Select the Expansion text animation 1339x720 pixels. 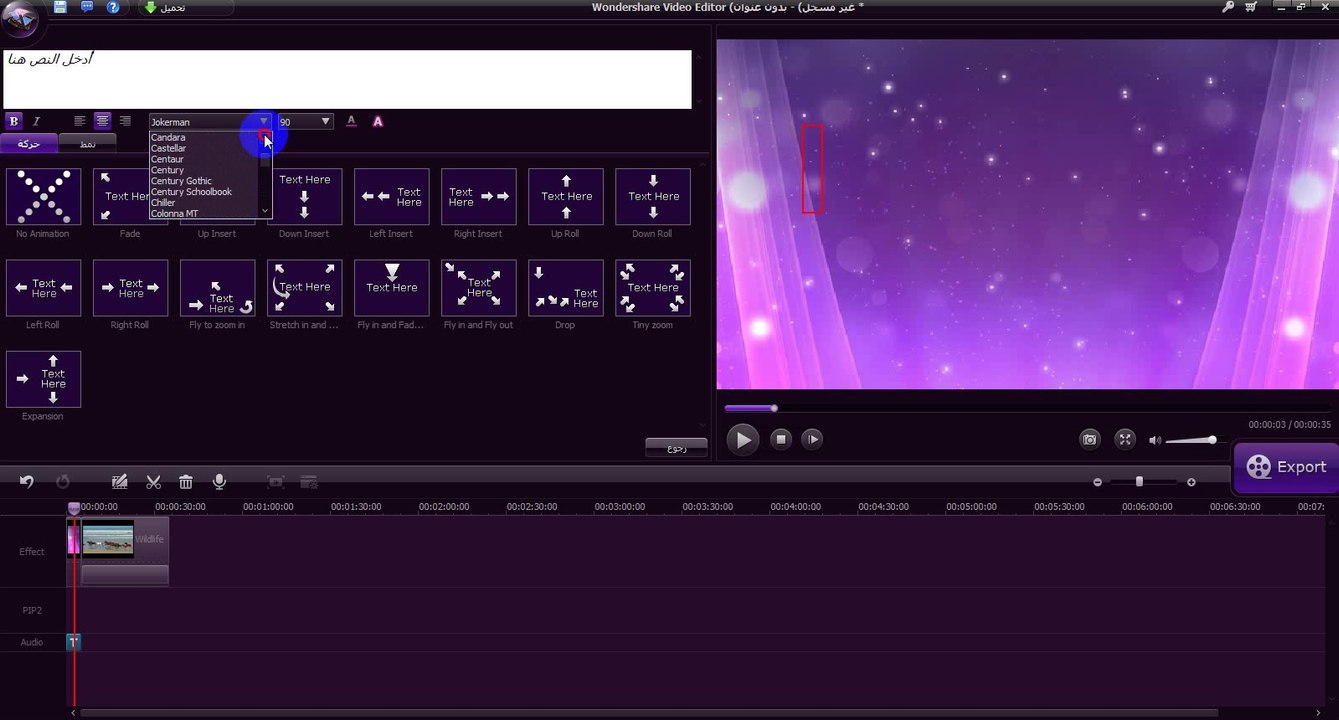click(43, 379)
